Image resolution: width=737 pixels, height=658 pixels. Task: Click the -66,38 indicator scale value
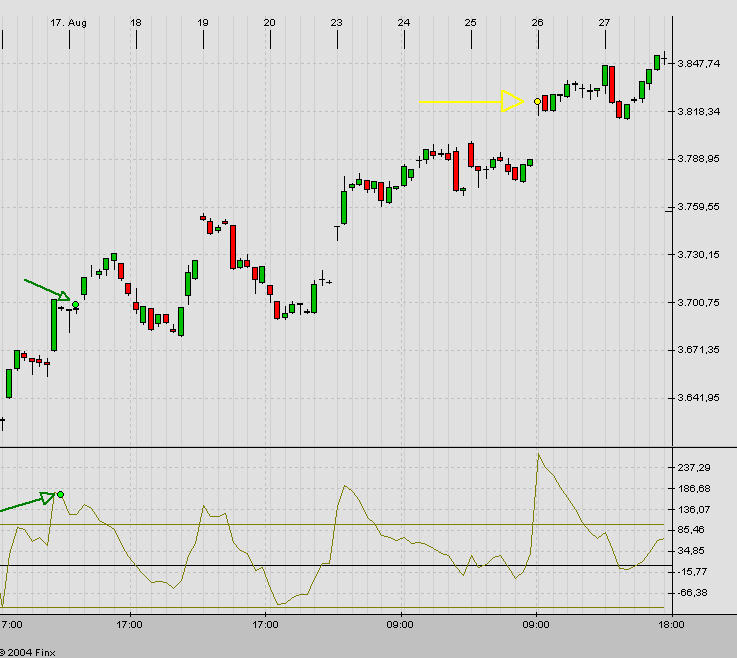click(x=692, y=593)
